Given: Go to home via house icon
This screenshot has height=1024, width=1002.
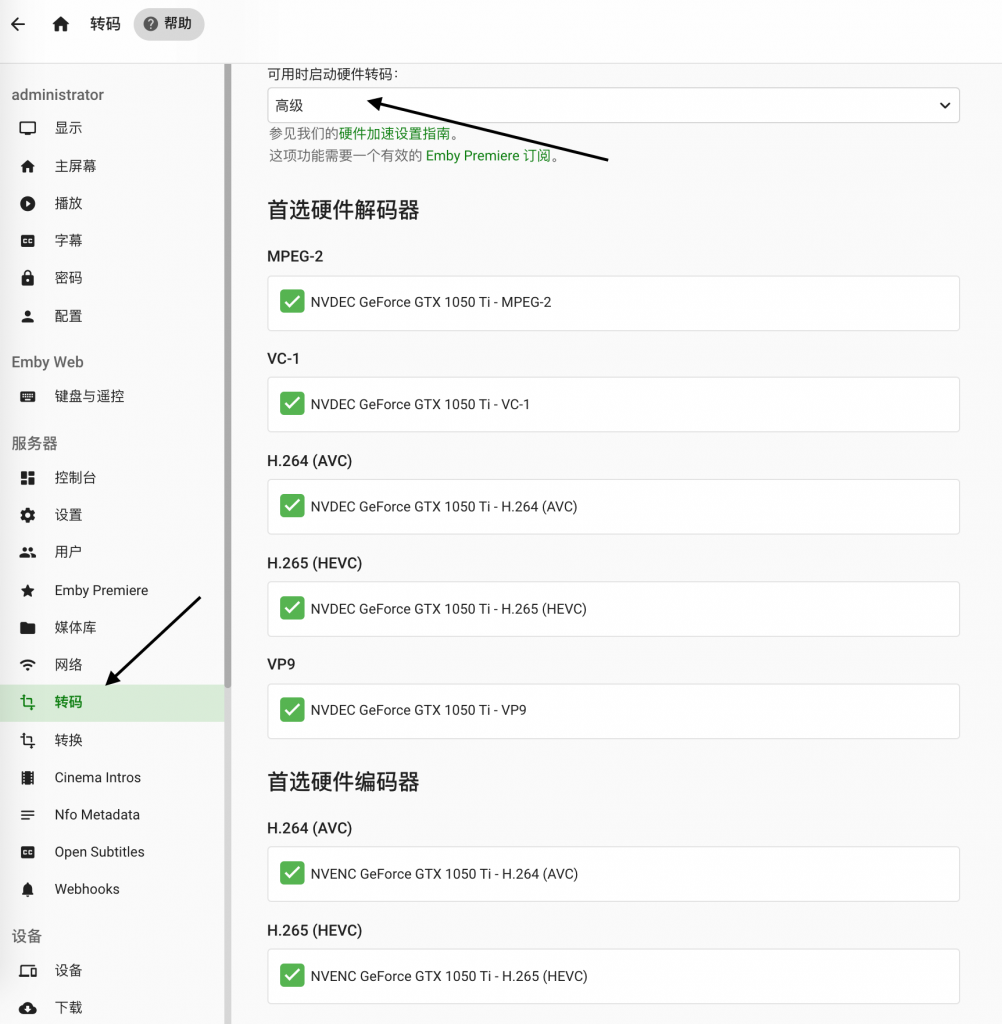Looking at the screenshot, I should coord(61,24).
